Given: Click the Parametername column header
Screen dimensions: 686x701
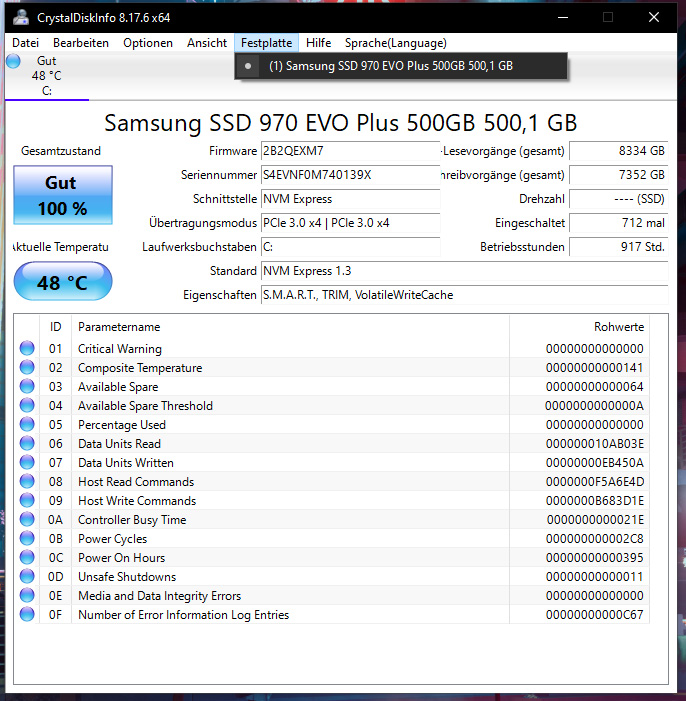Looking at the screenshot, I should tap(291, 327).
